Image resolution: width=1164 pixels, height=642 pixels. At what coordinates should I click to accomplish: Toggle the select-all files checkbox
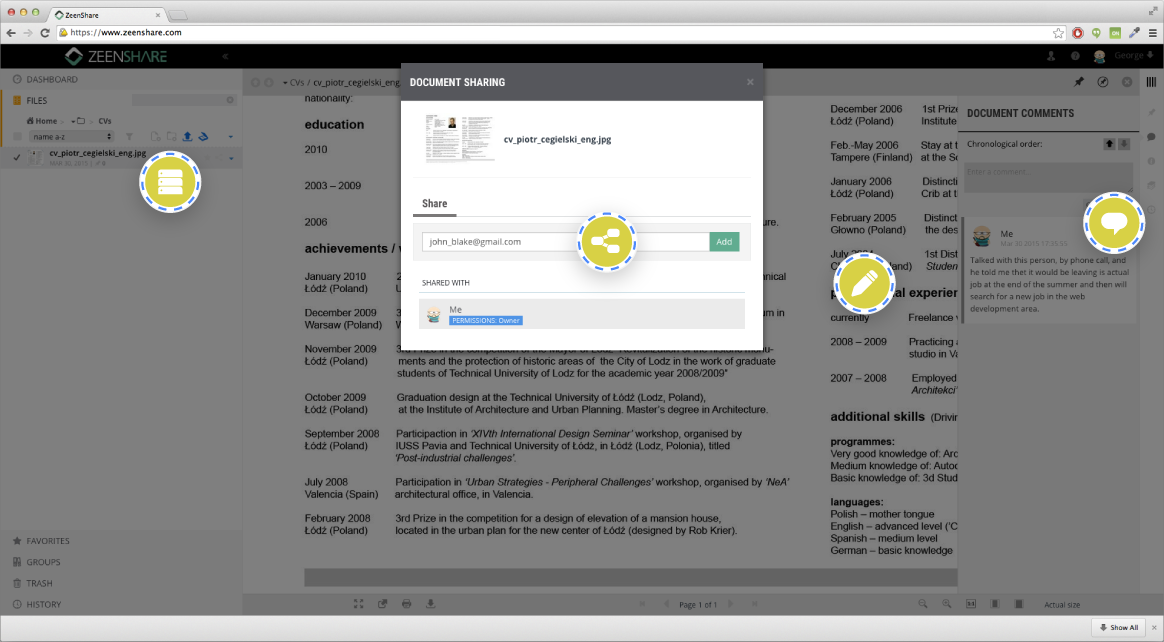pyautogui.click(x=17, y=137)
